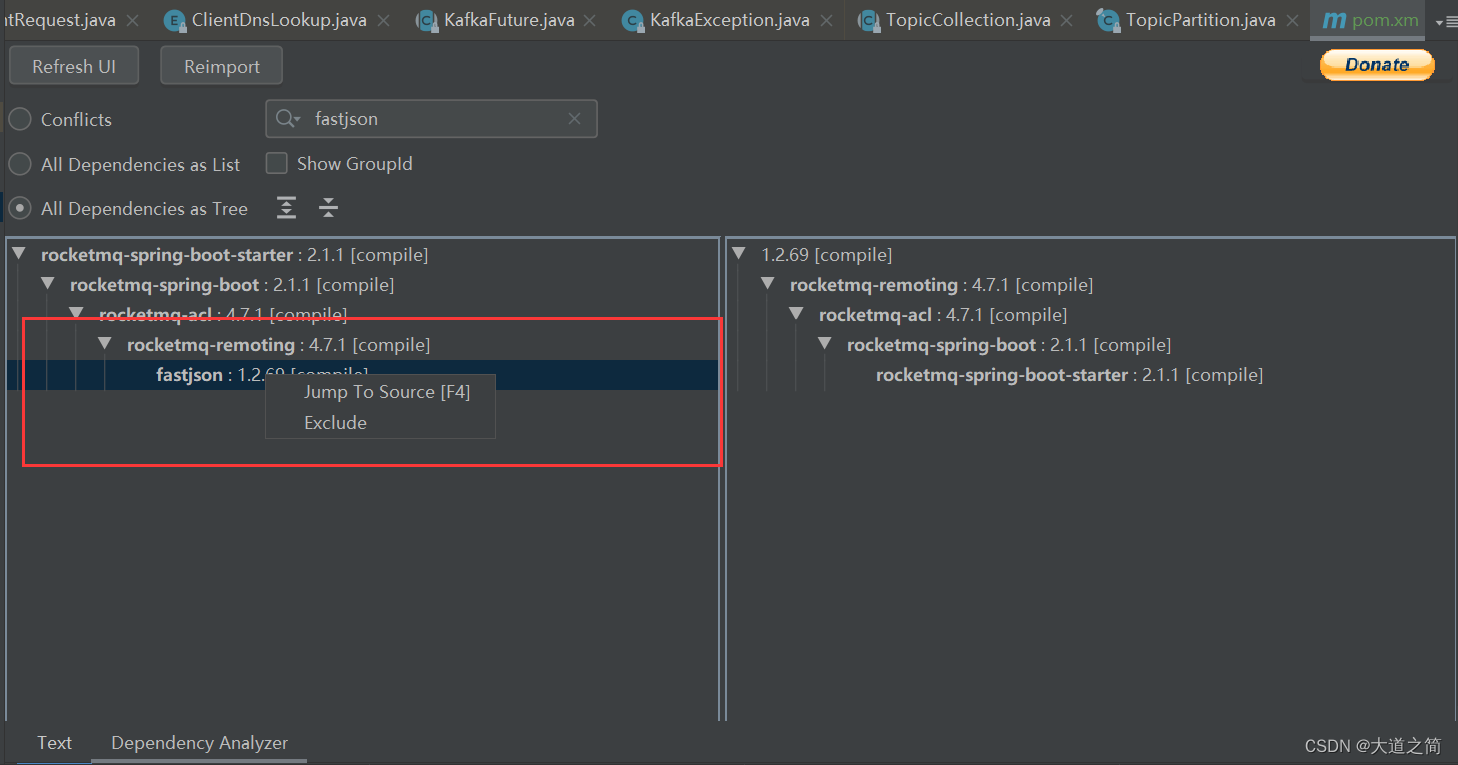Collapse the 1.2.69 node in right tree
This screenshot has height=765, width=1458.
pos(739,255)
